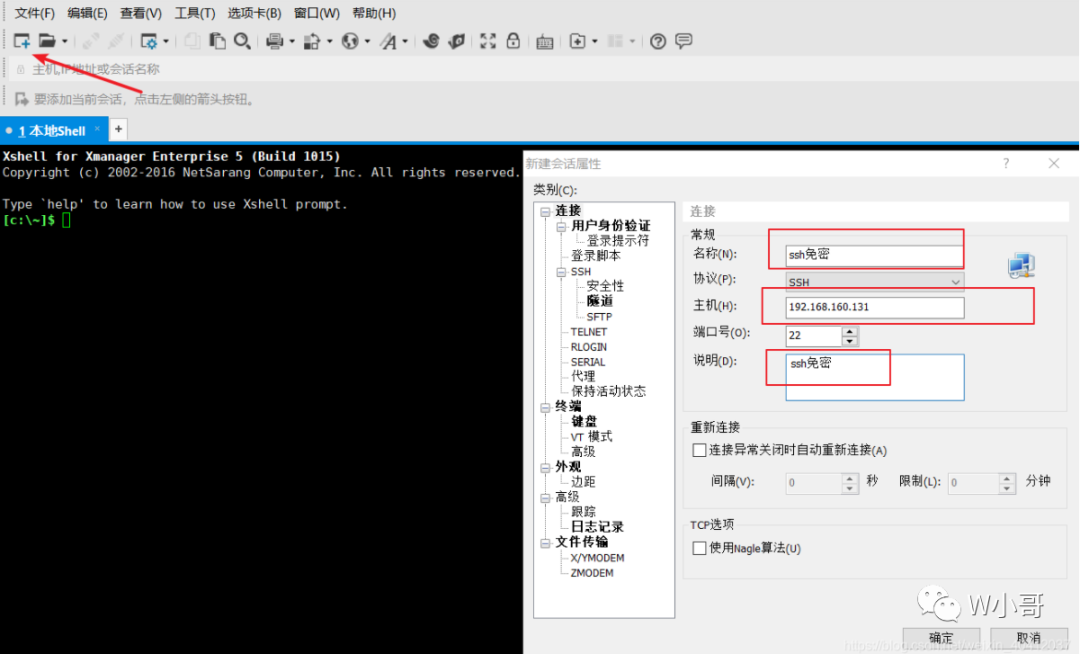Image resolution: width=1080 pixels, height=654 pixels.
Task: Open the 编辑(E) menu
Action: tap(87, 13)
